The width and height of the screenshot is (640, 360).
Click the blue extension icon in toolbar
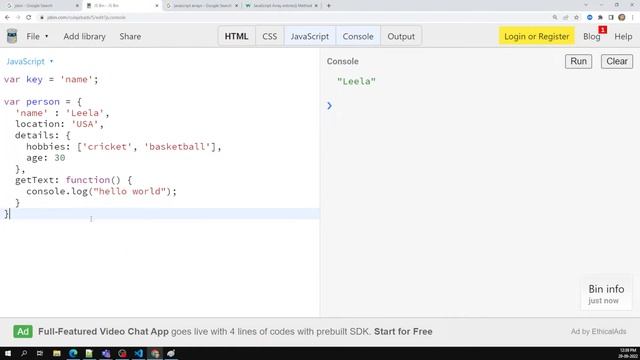(589, 17)
